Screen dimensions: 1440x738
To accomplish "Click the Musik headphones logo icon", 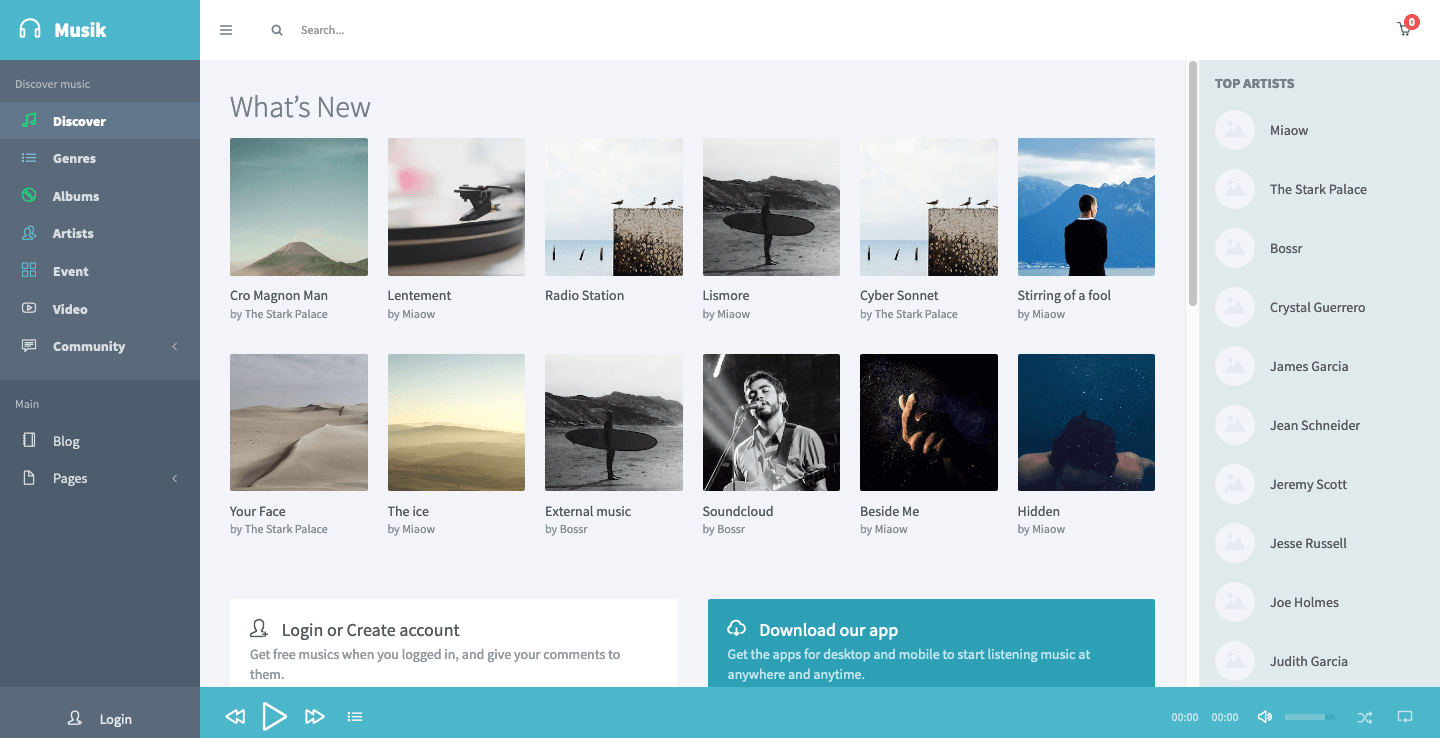I will point(30,29).
